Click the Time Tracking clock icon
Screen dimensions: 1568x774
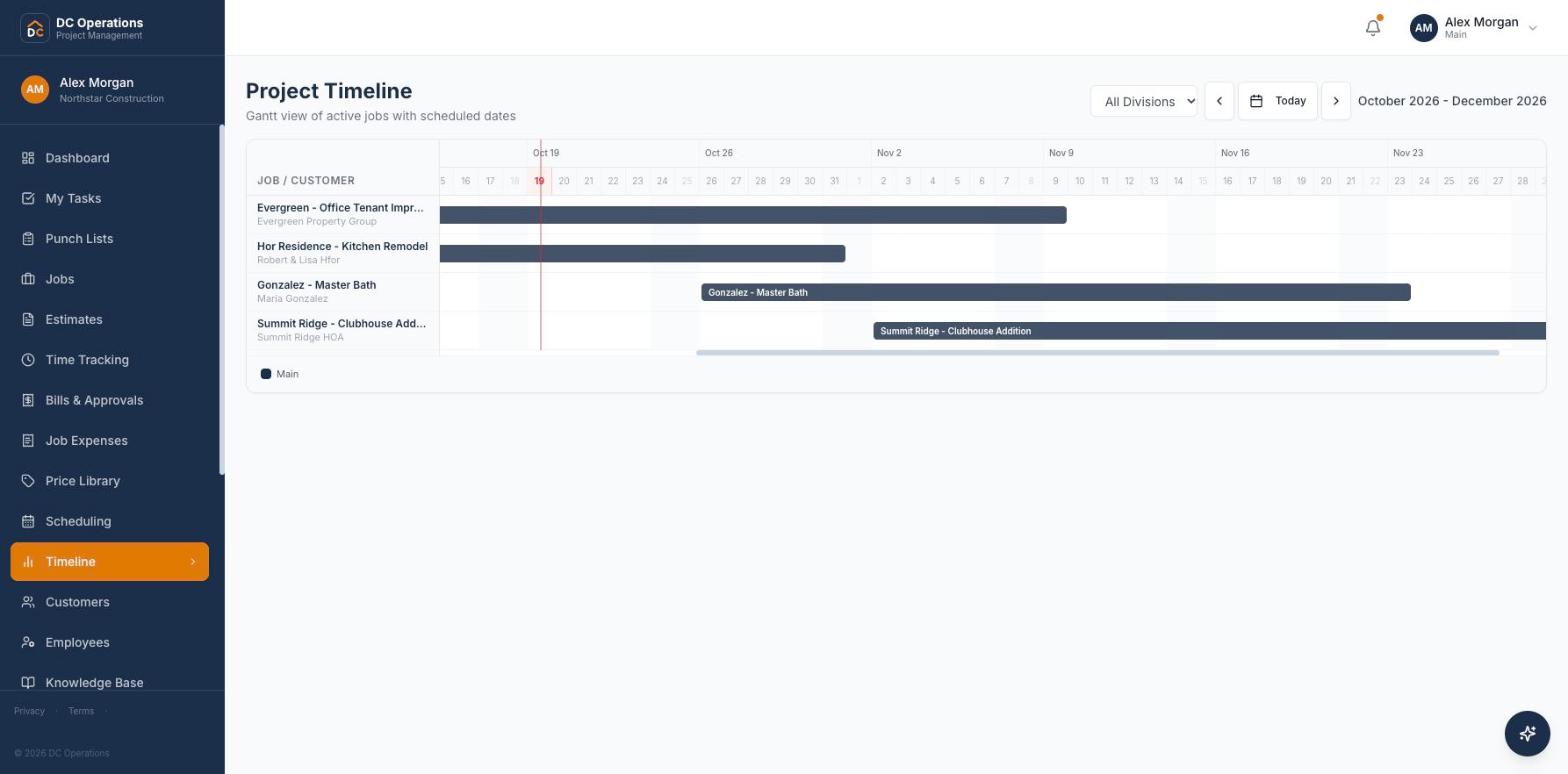click(x=28, y=360)
